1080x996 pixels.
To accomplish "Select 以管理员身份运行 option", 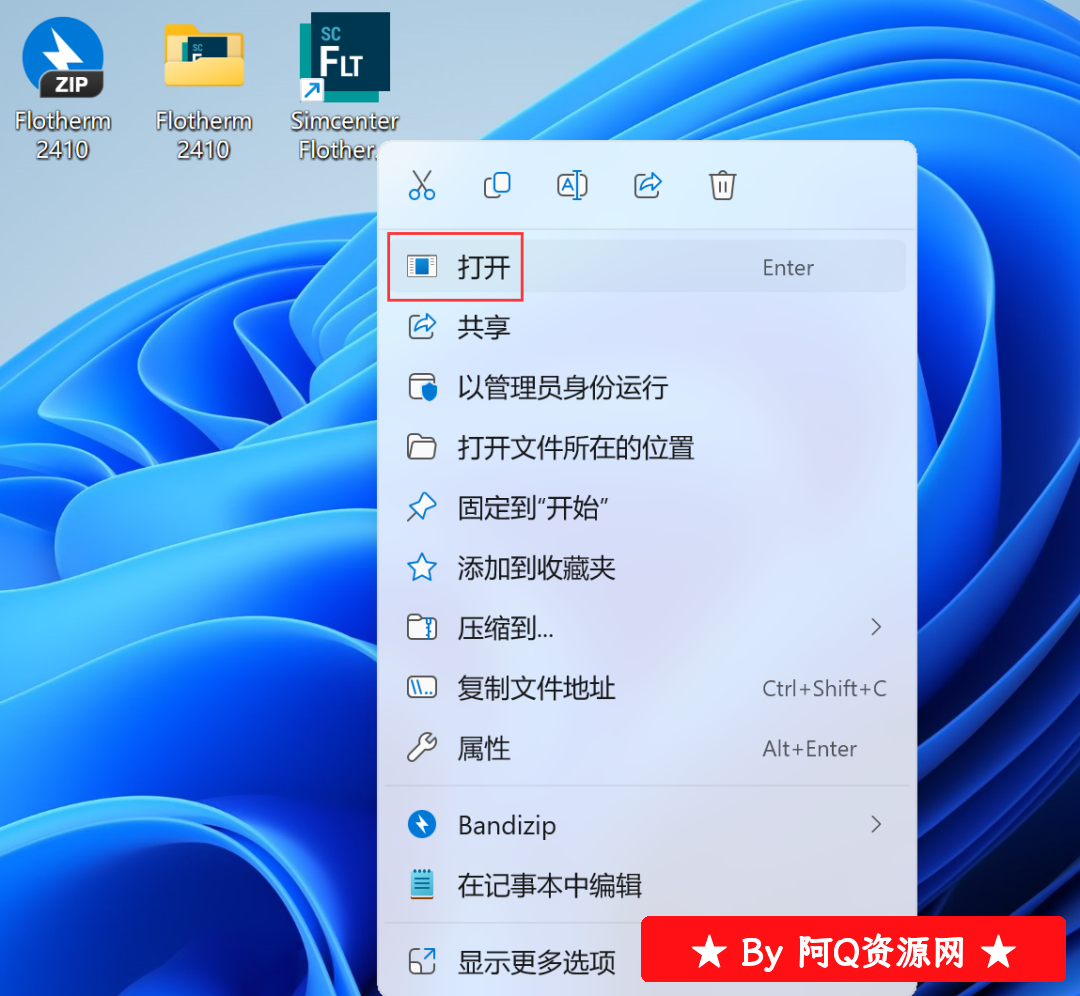I will point(647,387).
